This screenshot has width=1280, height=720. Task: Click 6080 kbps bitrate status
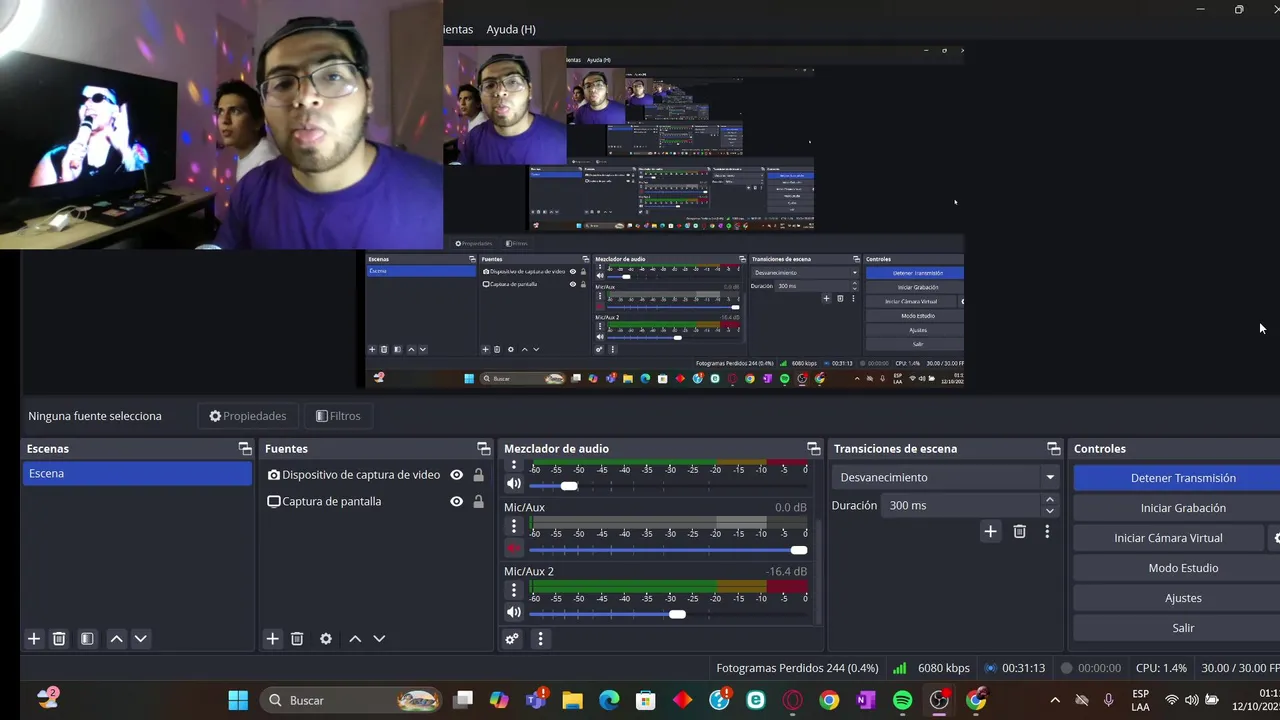[943, 668]
